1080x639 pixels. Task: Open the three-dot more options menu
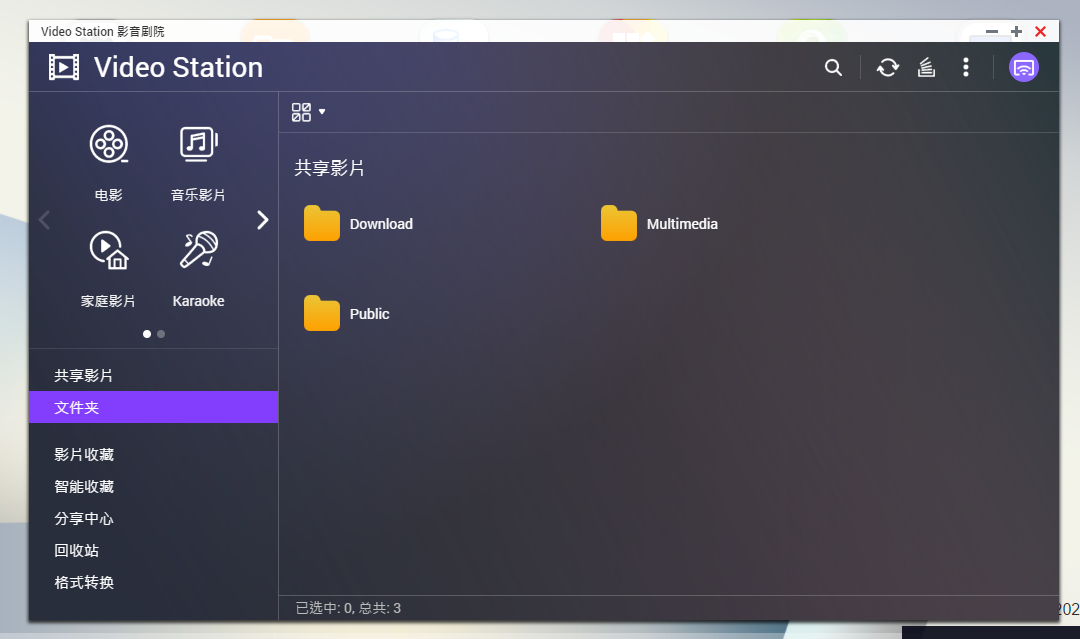coord(966,67)
